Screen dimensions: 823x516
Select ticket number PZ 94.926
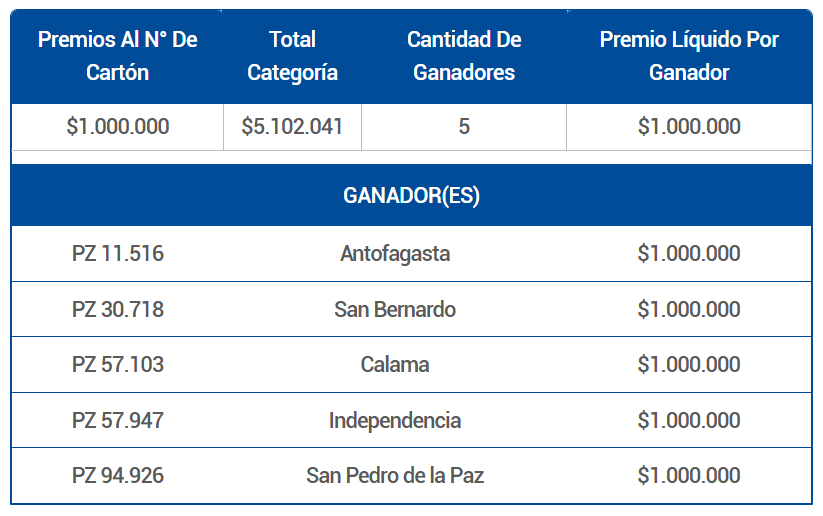tap(118, 476)
